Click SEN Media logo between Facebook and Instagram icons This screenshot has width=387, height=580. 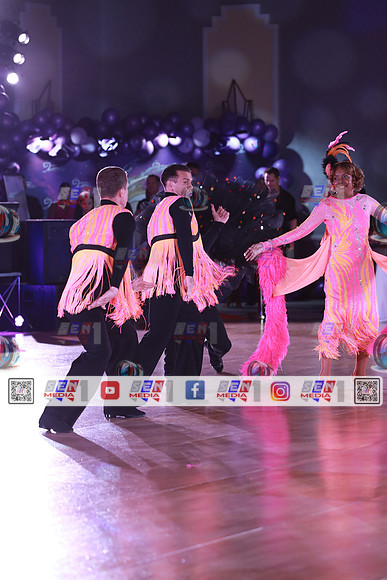(237, 391)
